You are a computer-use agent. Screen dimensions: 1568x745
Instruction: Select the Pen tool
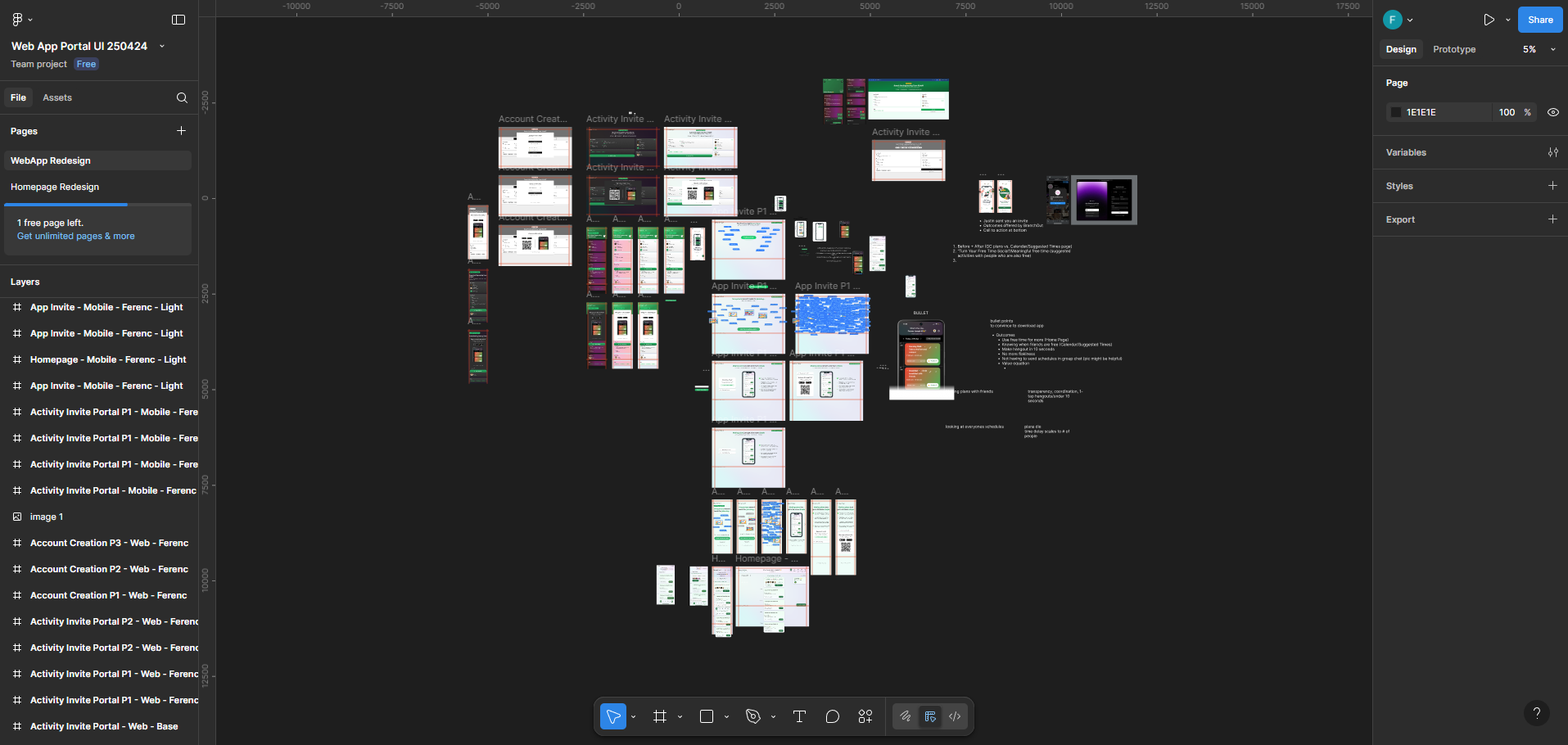753,716
